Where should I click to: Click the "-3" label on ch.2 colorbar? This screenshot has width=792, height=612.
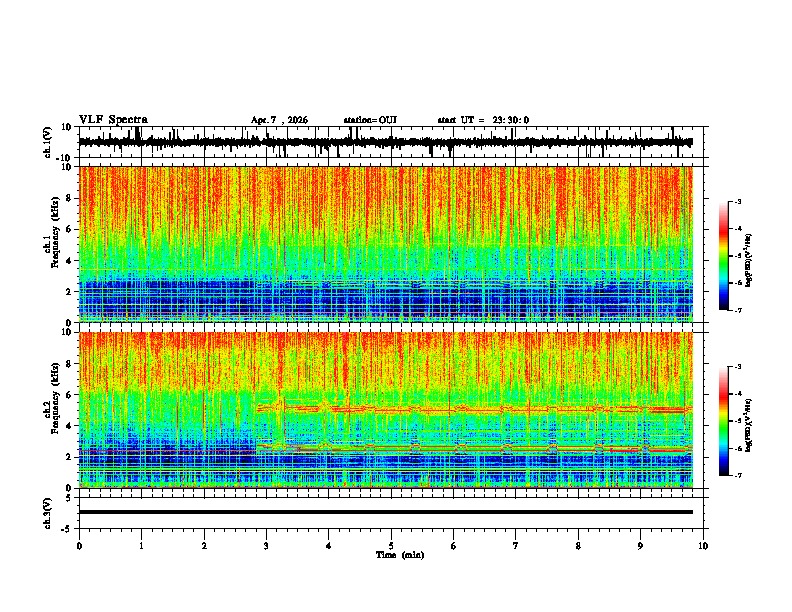[737, 367]
